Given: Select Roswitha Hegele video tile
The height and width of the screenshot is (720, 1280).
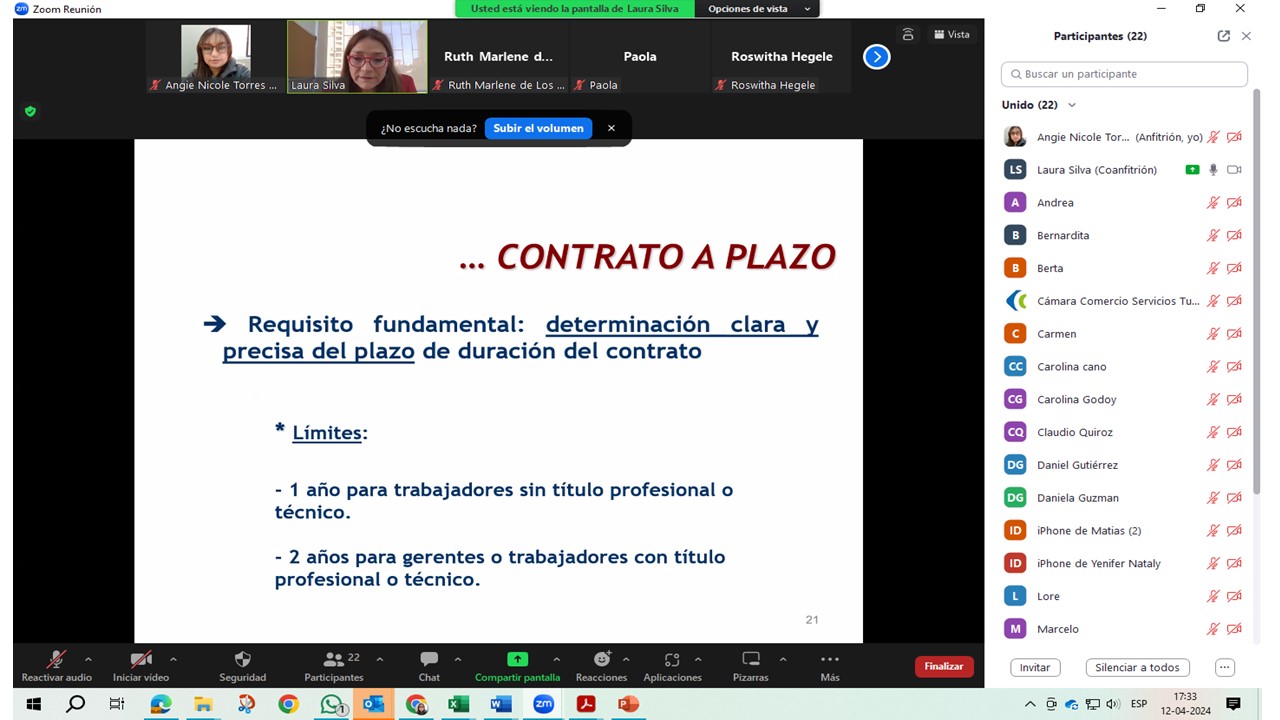Looking at the screenshot, I should pyautogui.click(x=781, y=57).
